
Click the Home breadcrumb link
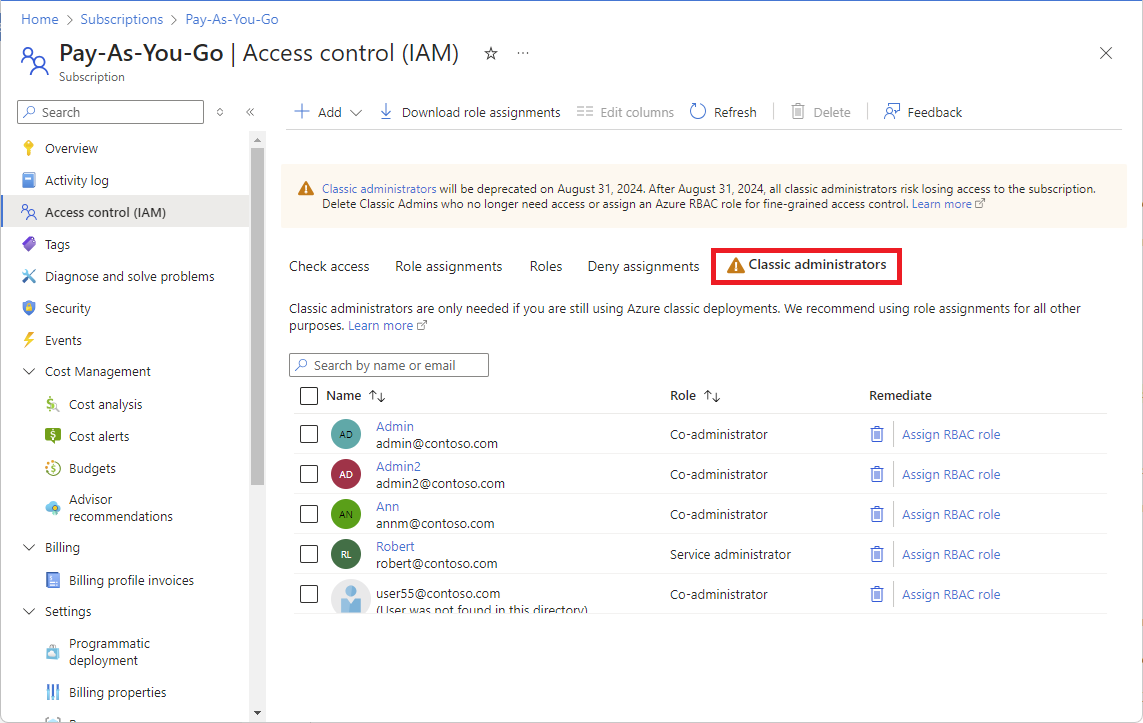click(39, 20)
